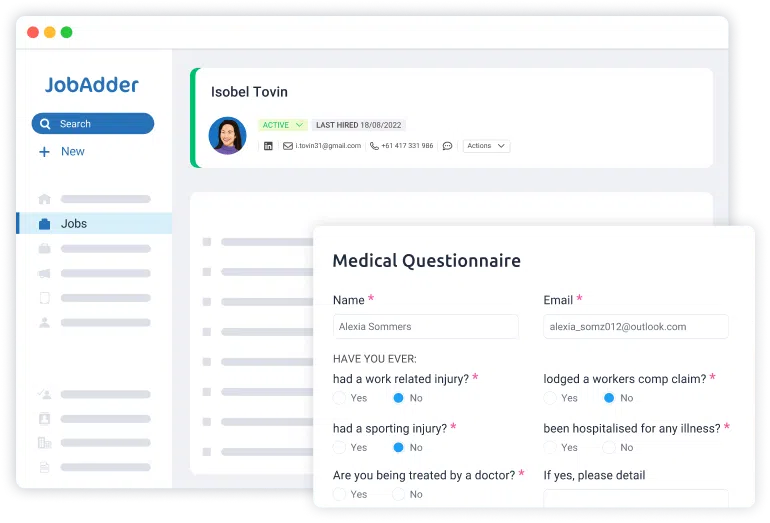
Task: Click the 'If yes, please detail' field
Action: 635,498
